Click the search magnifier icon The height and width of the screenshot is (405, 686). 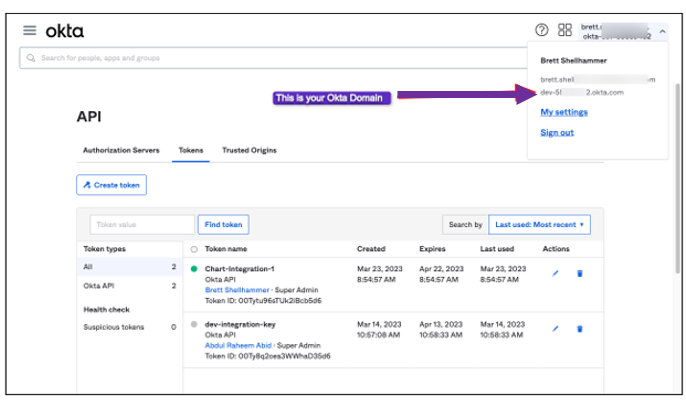(31, 58)
